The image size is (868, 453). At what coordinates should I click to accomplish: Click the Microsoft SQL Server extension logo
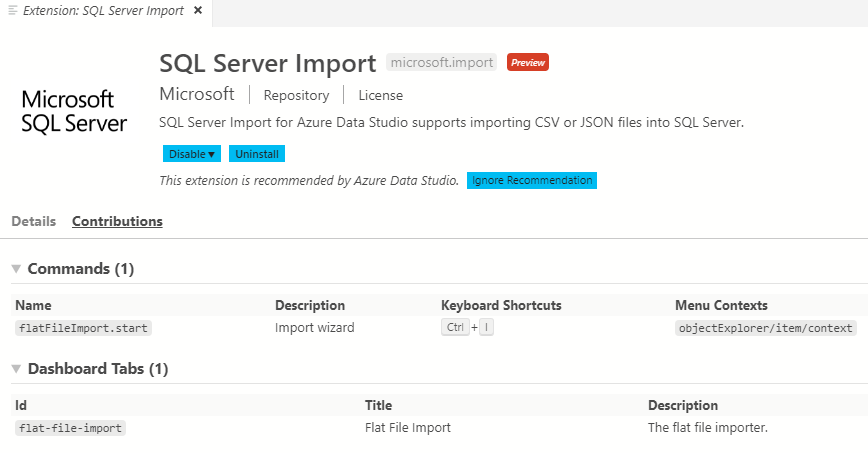click(74, 111)
